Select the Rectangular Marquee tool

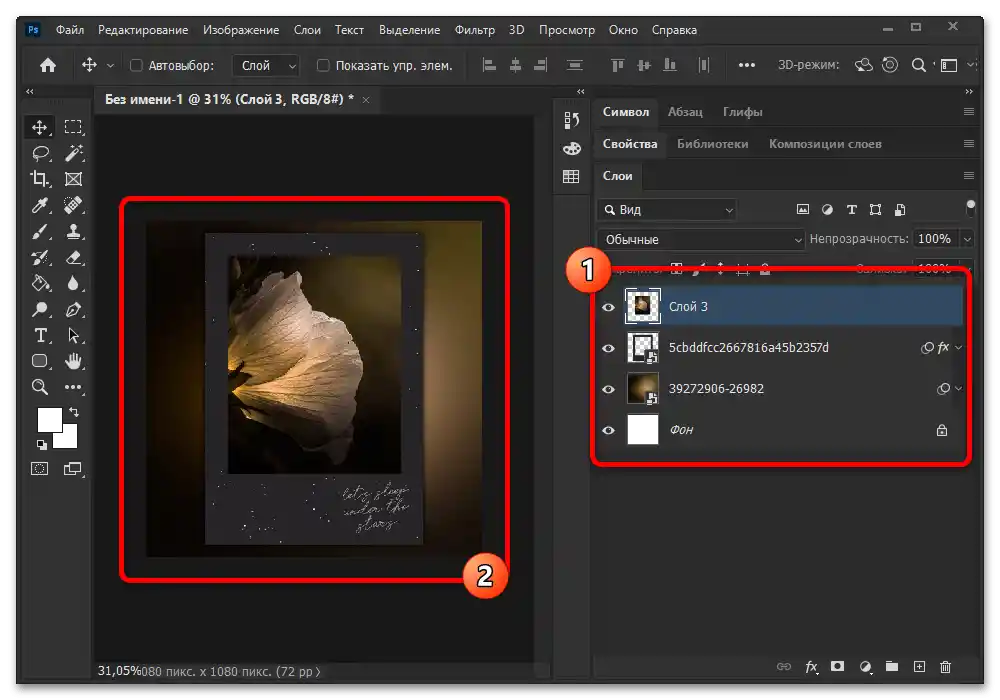pyautogui.click(x=73, y=127)
